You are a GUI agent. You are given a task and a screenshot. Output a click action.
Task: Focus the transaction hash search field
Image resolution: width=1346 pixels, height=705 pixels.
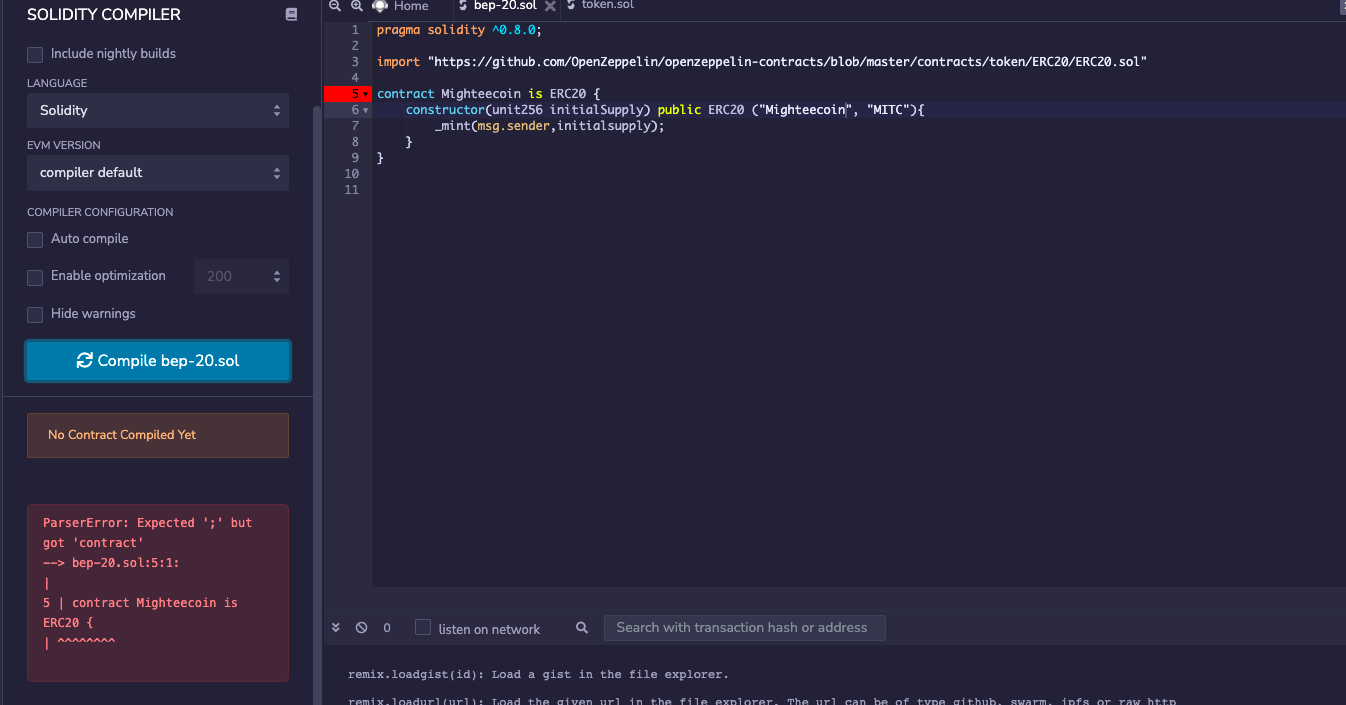click(744, 628)
